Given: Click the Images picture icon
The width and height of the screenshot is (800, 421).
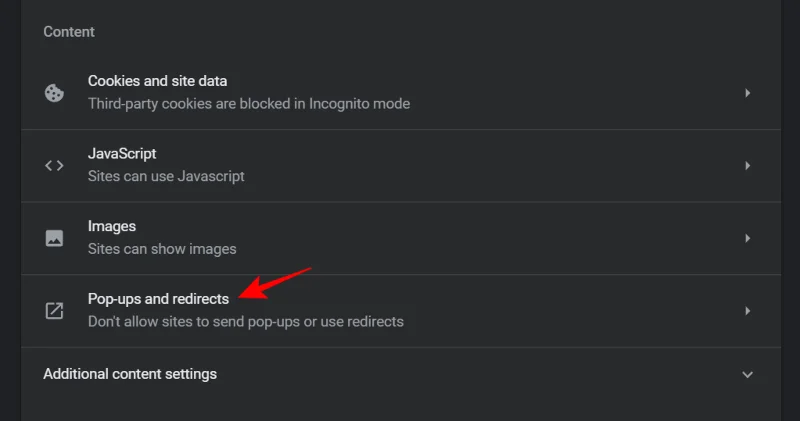Looking at the screenshot, I should [x=54, y=238].
